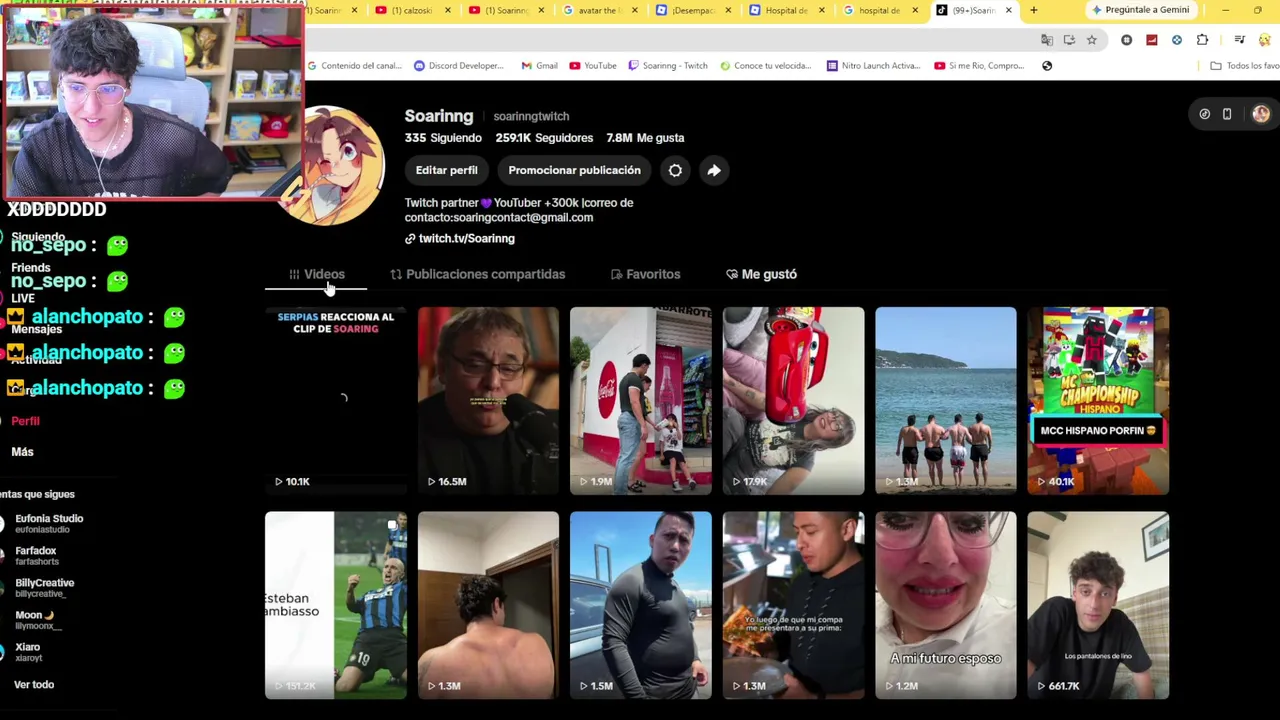Open the 'Soarinng - Twitch' bookmark

point(668,66)
